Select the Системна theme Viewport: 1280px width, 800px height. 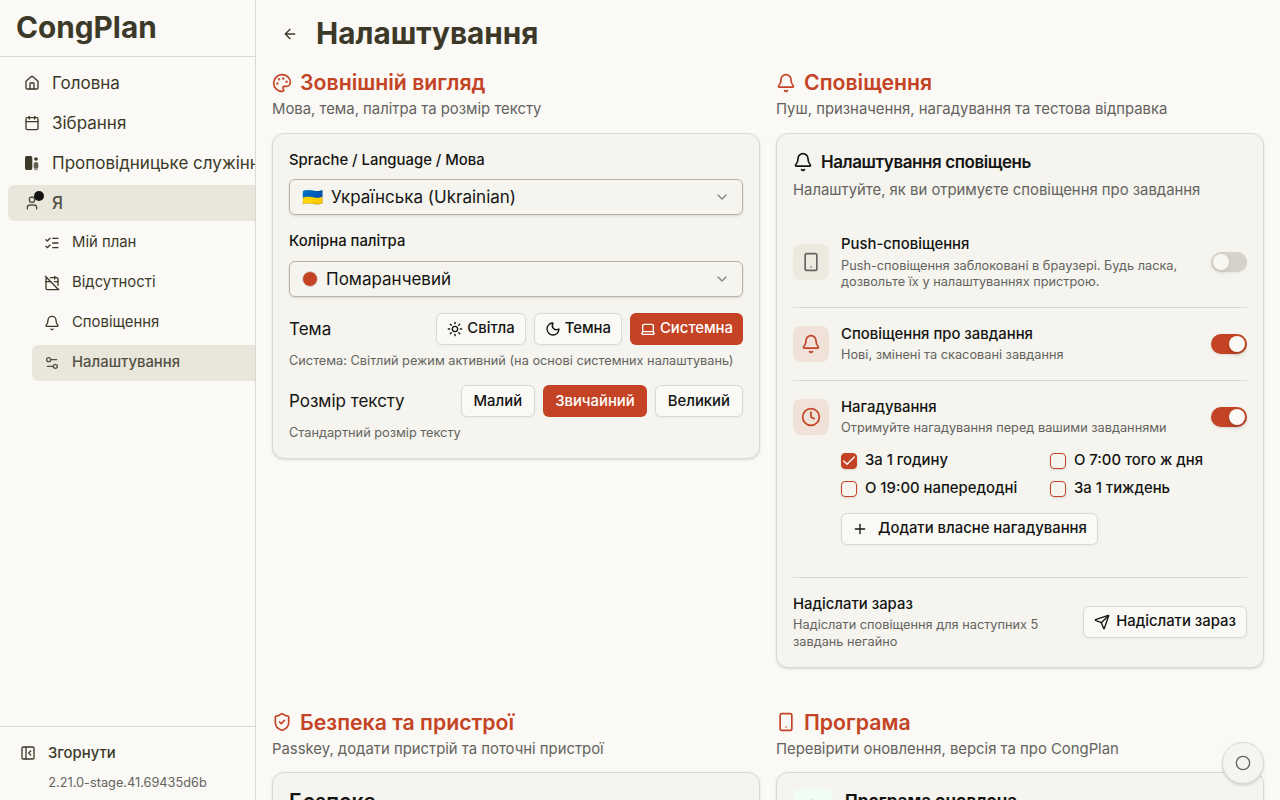coord(686,329)
